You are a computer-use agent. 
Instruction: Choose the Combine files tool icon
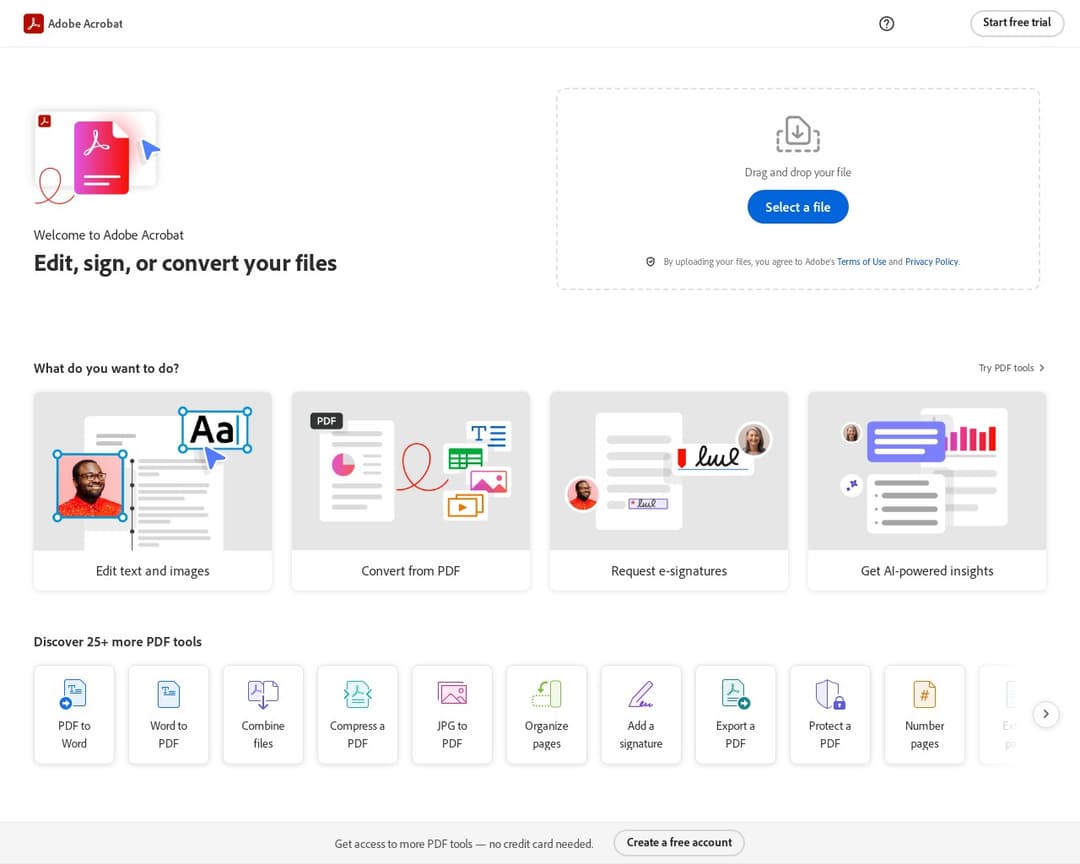pos(263,694)
